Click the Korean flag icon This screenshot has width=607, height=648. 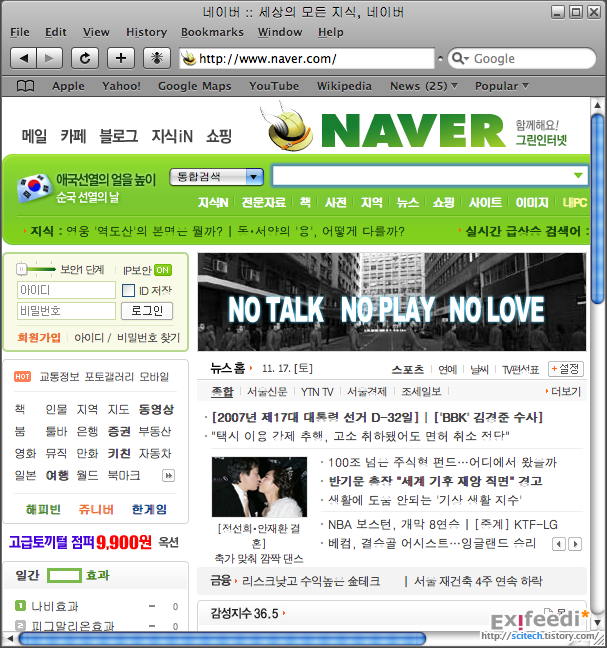[34, 188]
